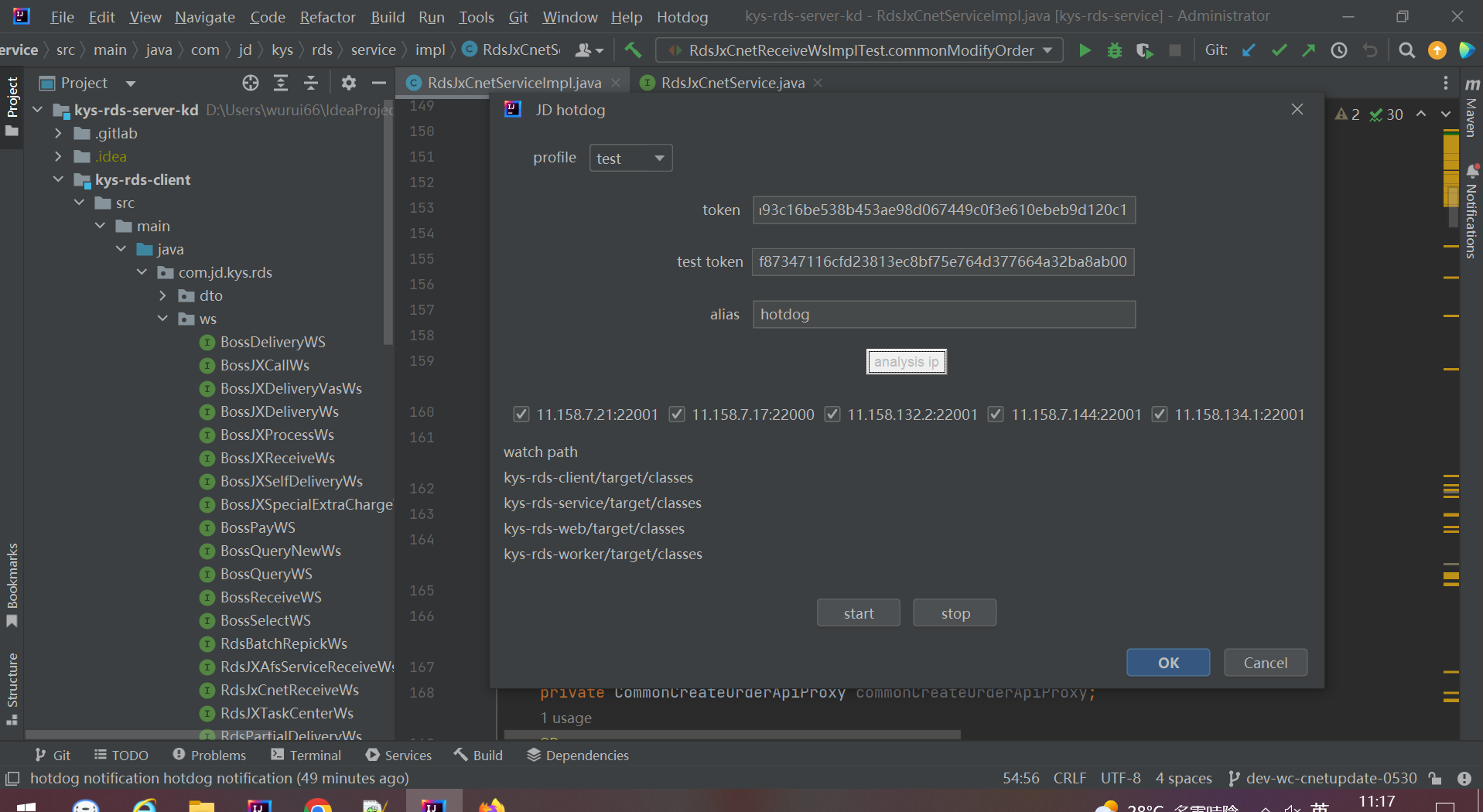Open the Hotdog menu
Viewport: 1483px width, 812px height.
click(682, 17)
